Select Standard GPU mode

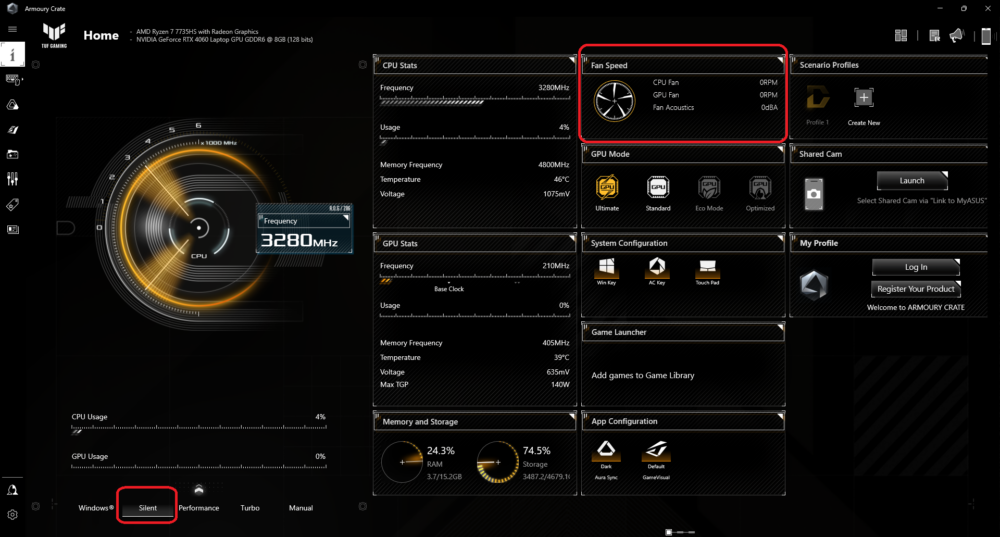click(x=658, y=193)
